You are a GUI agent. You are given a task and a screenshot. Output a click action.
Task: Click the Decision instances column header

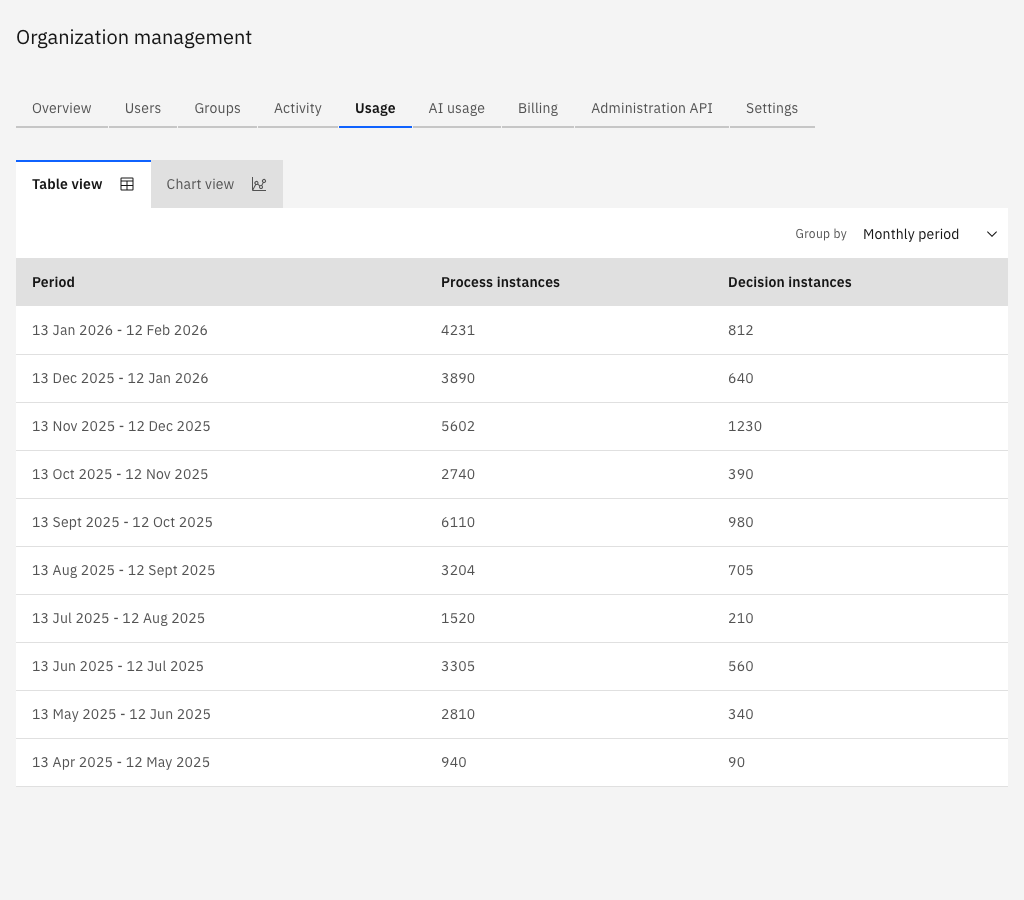click(x=790, y=282)
